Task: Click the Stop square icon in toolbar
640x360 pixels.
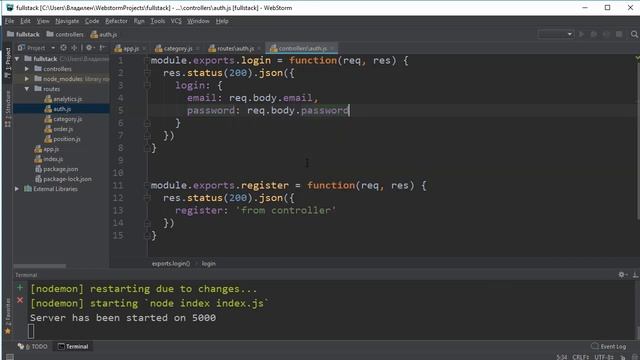Action: pos(619,34)
